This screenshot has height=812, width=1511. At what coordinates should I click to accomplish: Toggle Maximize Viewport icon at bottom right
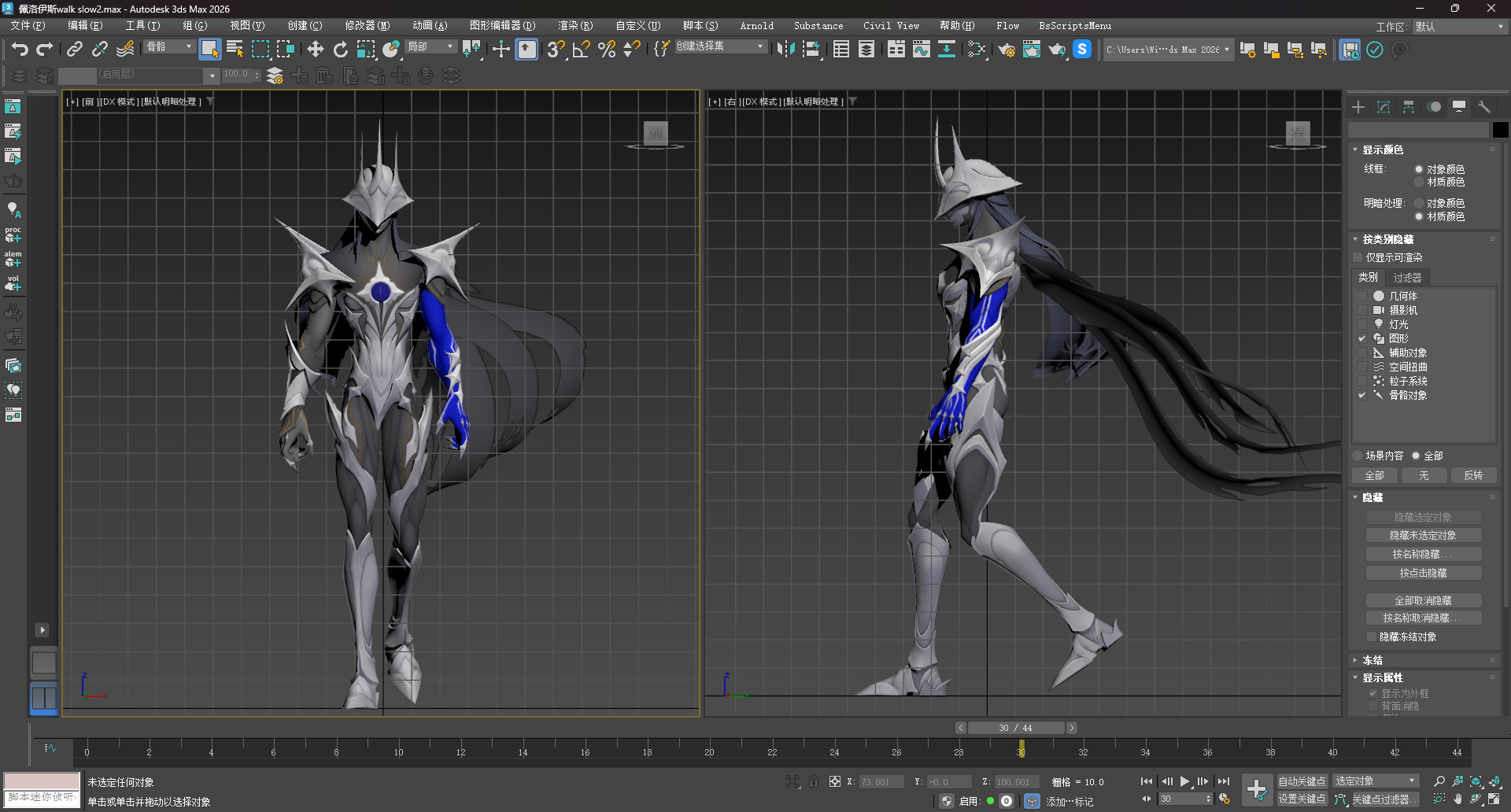click(x=1494, y=799)
